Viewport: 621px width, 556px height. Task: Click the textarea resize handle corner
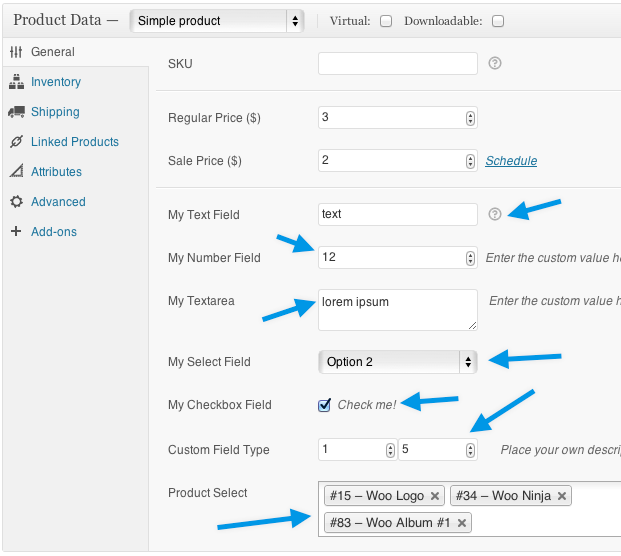472,326
